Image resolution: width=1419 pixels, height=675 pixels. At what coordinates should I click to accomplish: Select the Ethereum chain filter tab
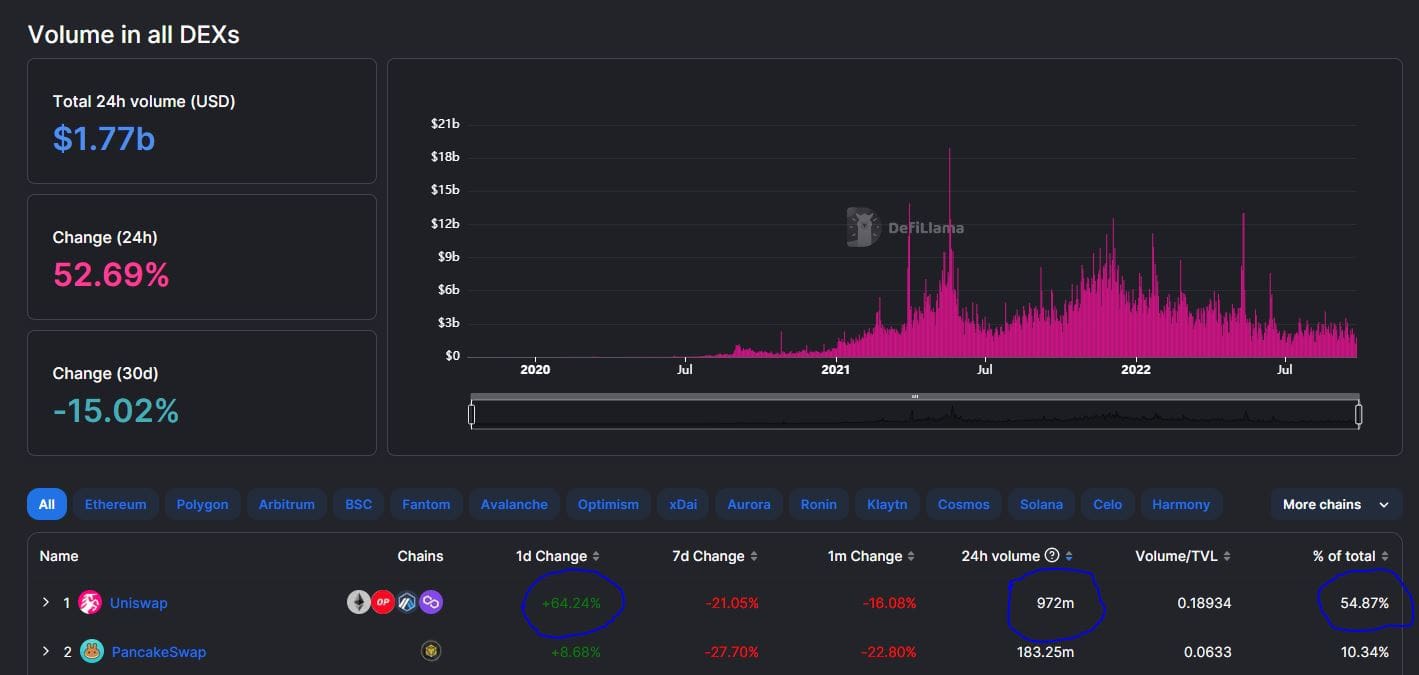115,505
